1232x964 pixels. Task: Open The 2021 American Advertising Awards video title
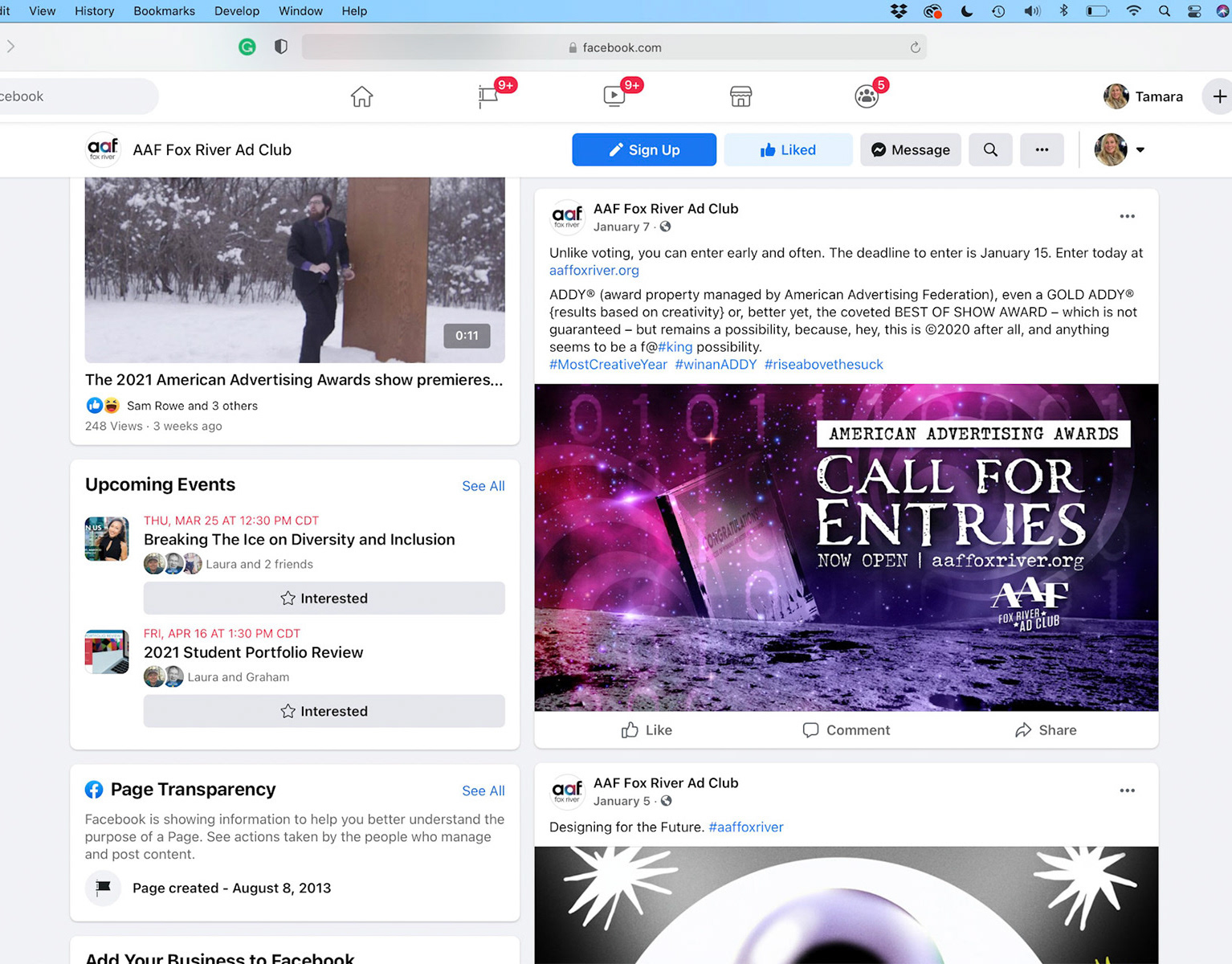294,379
